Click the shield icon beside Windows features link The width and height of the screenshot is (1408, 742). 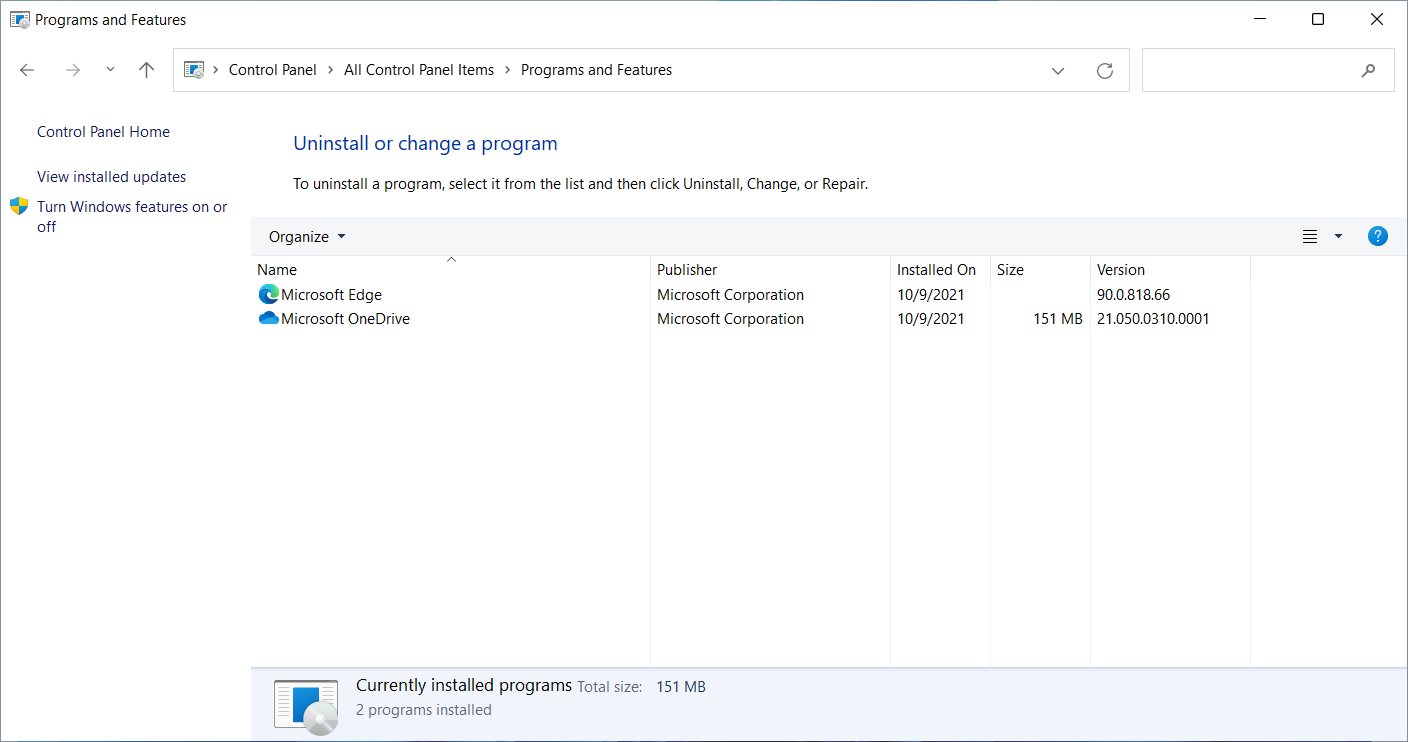pyautogui.click(x=18, y=206)
